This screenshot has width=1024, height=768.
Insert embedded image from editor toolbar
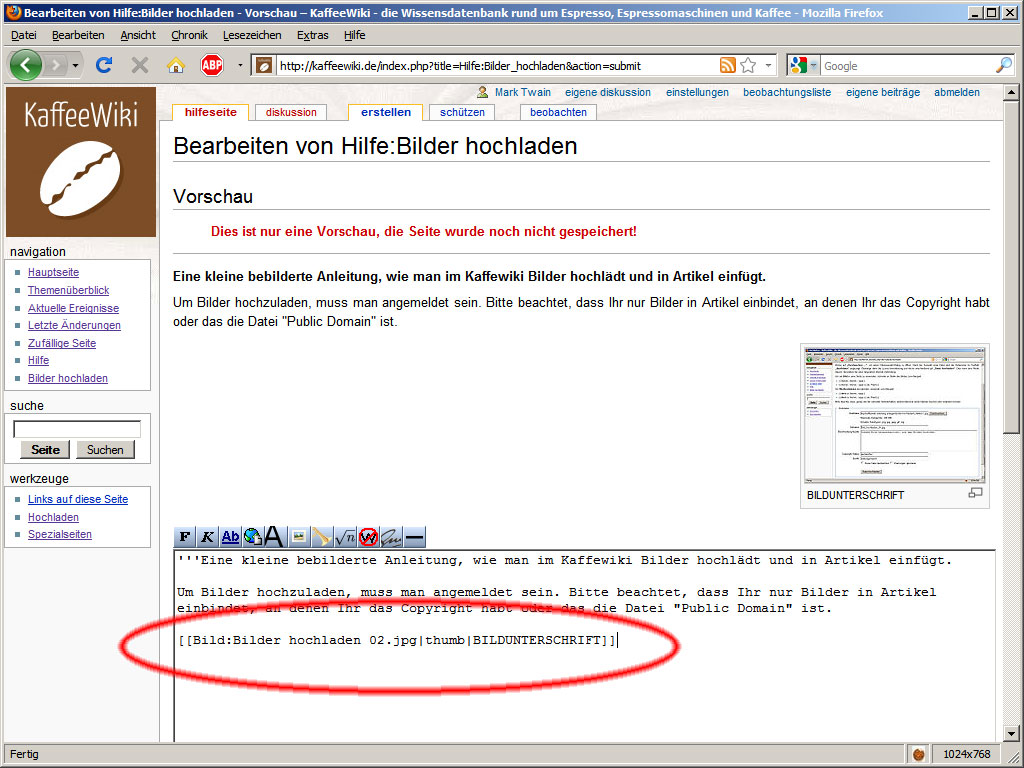click(298, 537)
